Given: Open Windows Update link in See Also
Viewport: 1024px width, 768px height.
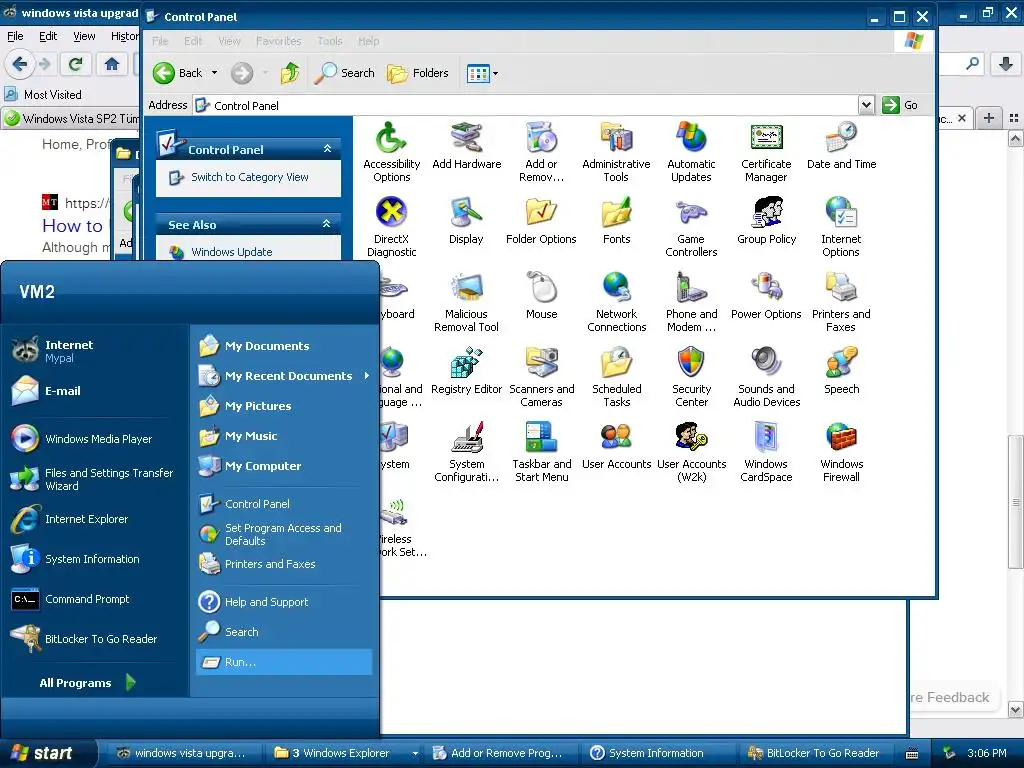Looking at the screenshot, I should (x=231, y=252).
